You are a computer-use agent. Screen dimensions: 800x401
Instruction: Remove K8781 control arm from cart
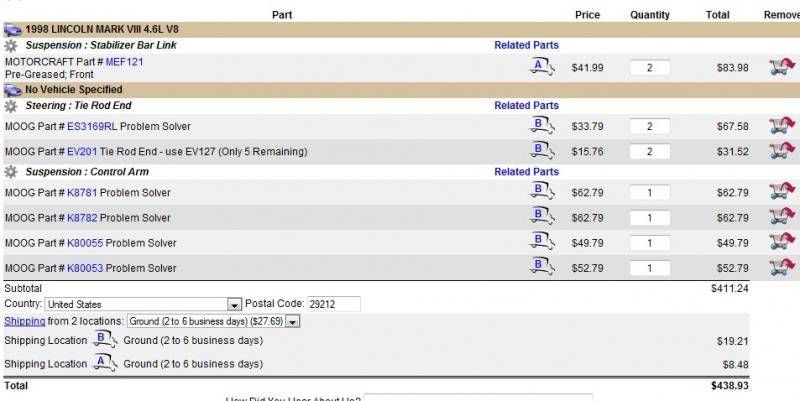pyautogui.click(x=781, y=192)
